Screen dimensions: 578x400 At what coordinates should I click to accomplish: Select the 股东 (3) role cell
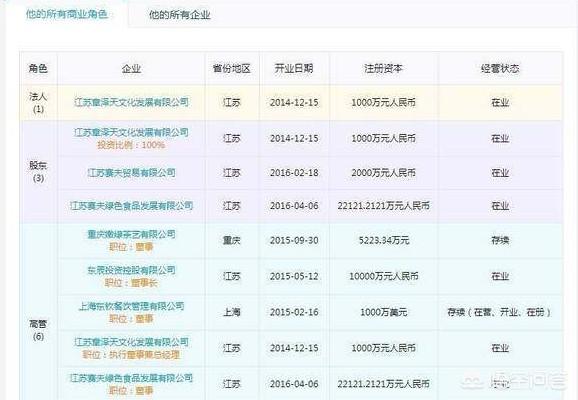[38, 172]
